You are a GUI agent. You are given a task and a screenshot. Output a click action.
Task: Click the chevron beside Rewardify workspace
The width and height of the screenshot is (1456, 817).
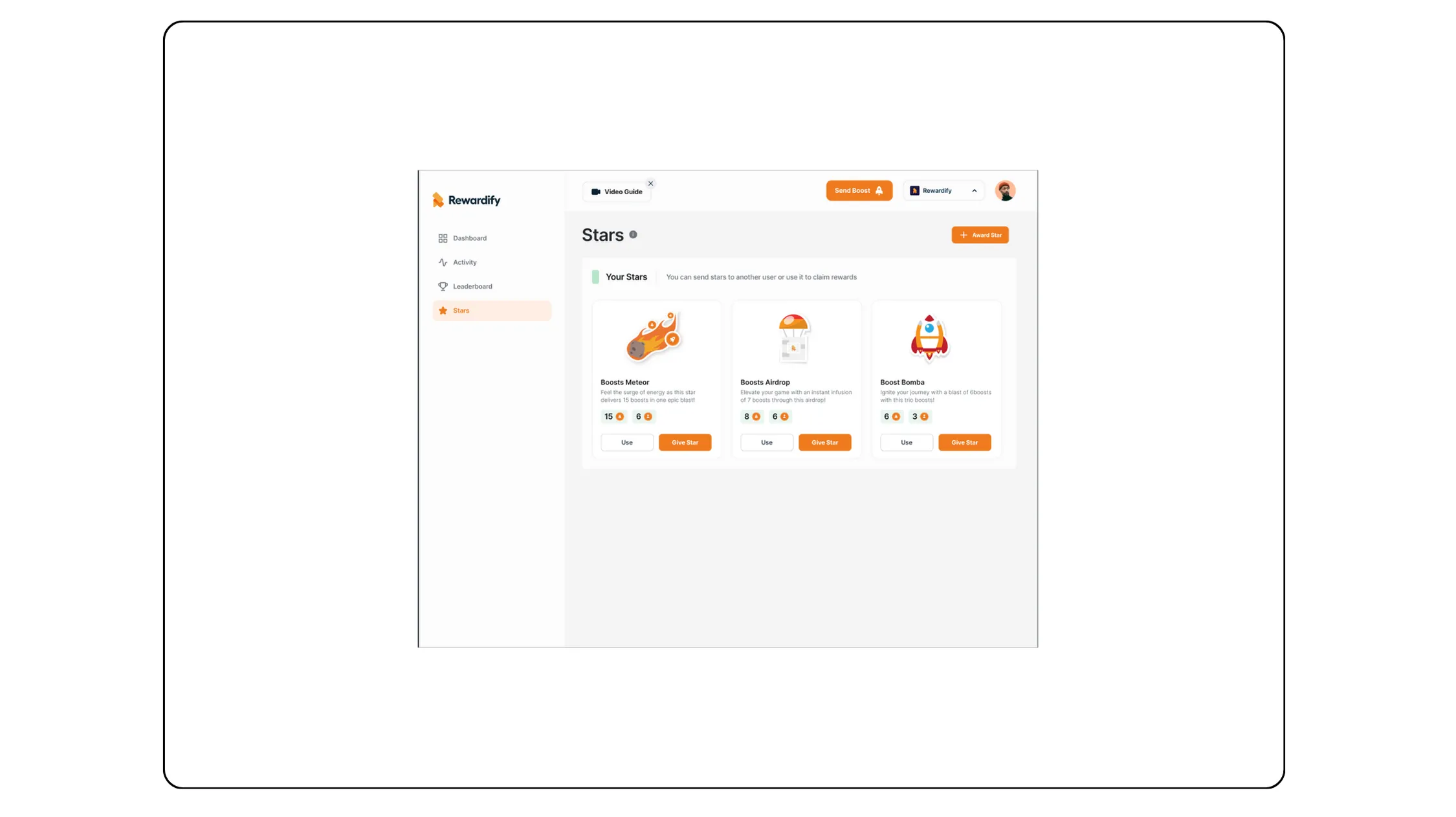point(974,190)
